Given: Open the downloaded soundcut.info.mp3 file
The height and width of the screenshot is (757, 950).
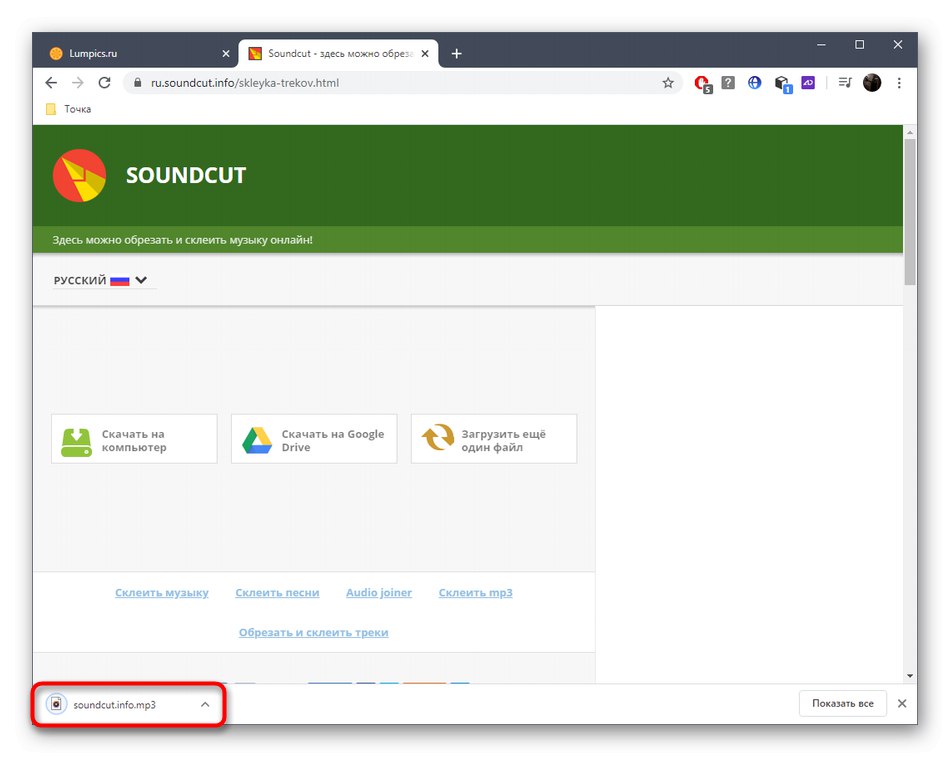Looking at the screenshot, I should (115, 705).
